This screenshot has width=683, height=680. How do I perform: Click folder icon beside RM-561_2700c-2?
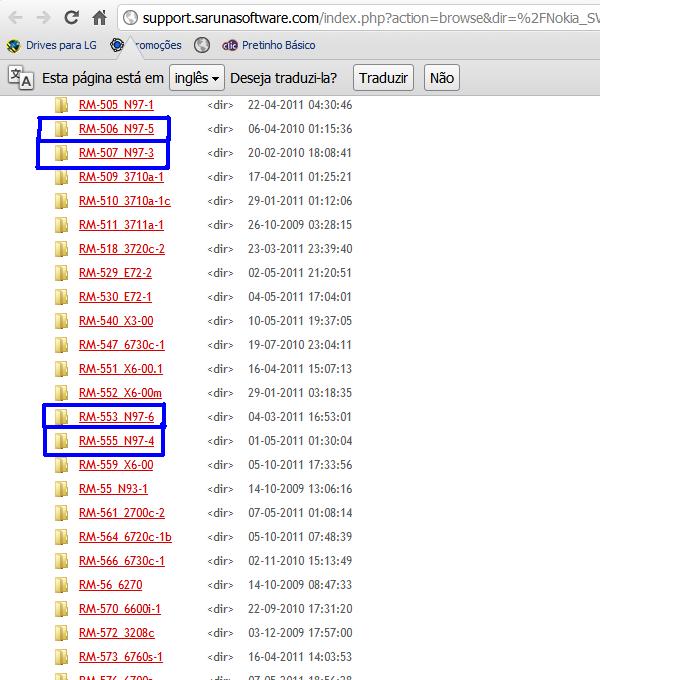coord(61,512)
